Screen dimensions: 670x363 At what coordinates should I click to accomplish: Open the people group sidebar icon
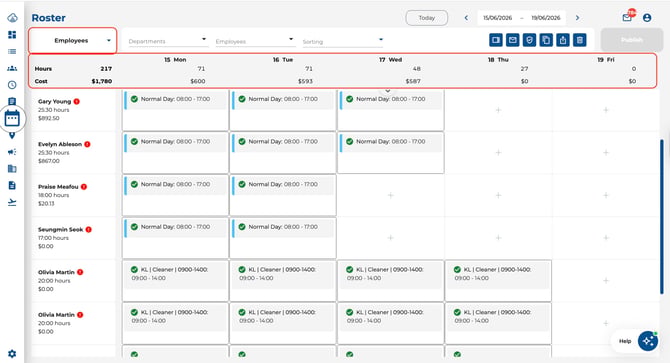[12, 68]
